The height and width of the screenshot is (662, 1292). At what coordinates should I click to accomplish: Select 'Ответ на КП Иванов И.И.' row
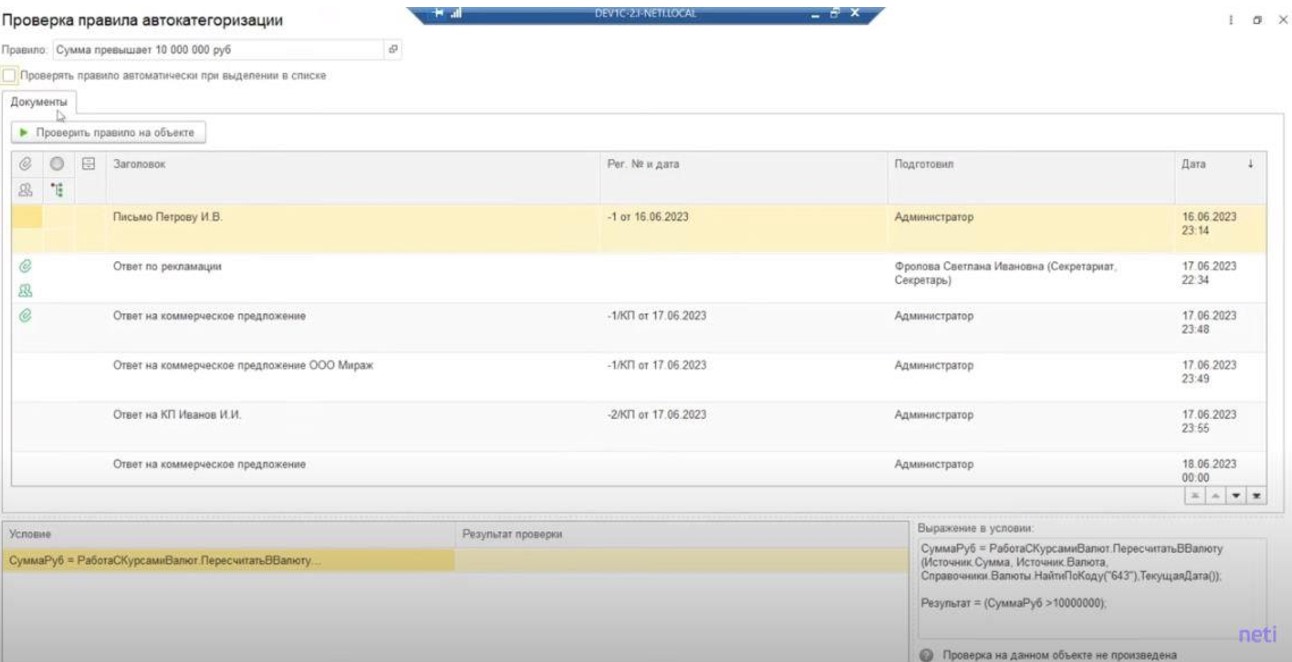[x=177, y=415]
